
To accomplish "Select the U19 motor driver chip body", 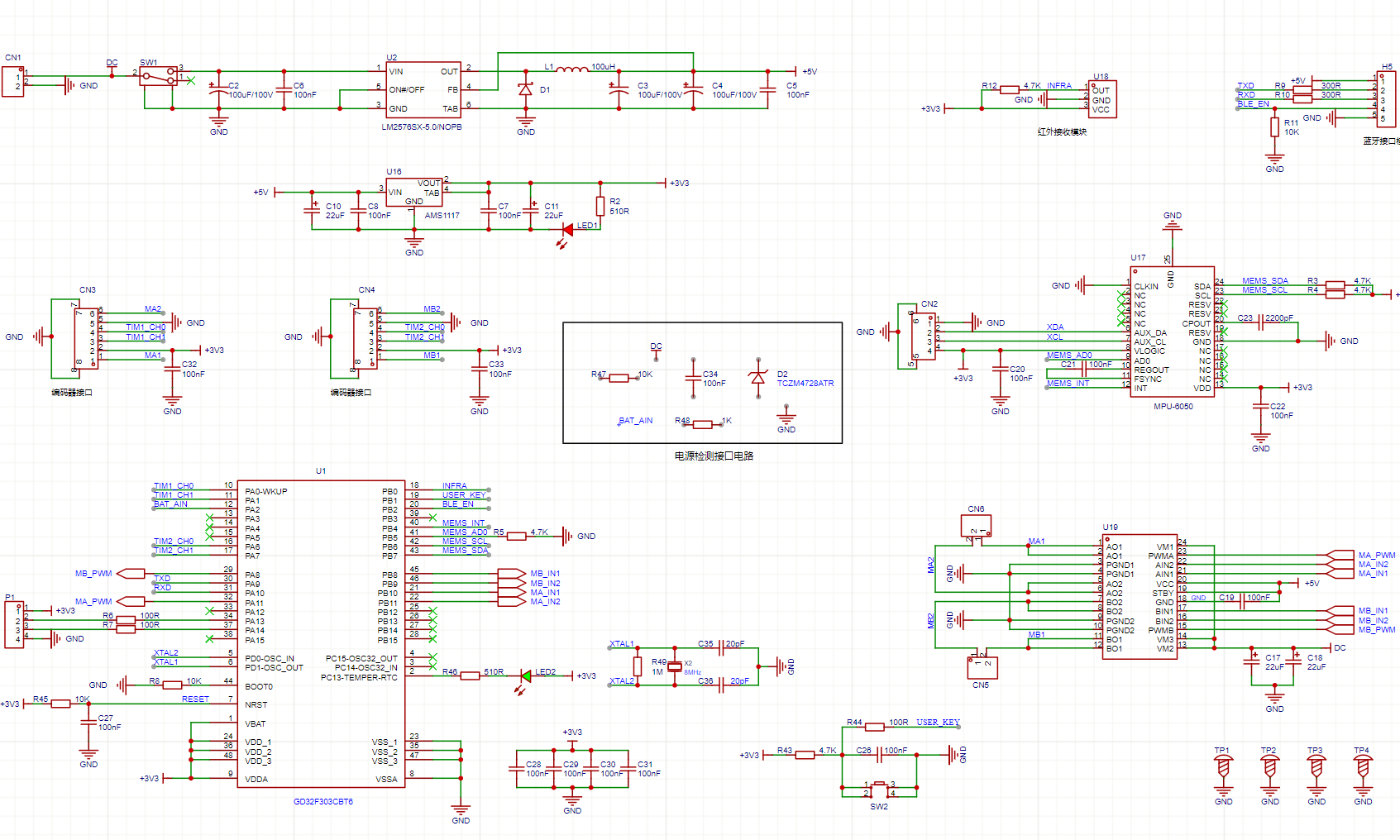I will click(x=1140, y=596).
